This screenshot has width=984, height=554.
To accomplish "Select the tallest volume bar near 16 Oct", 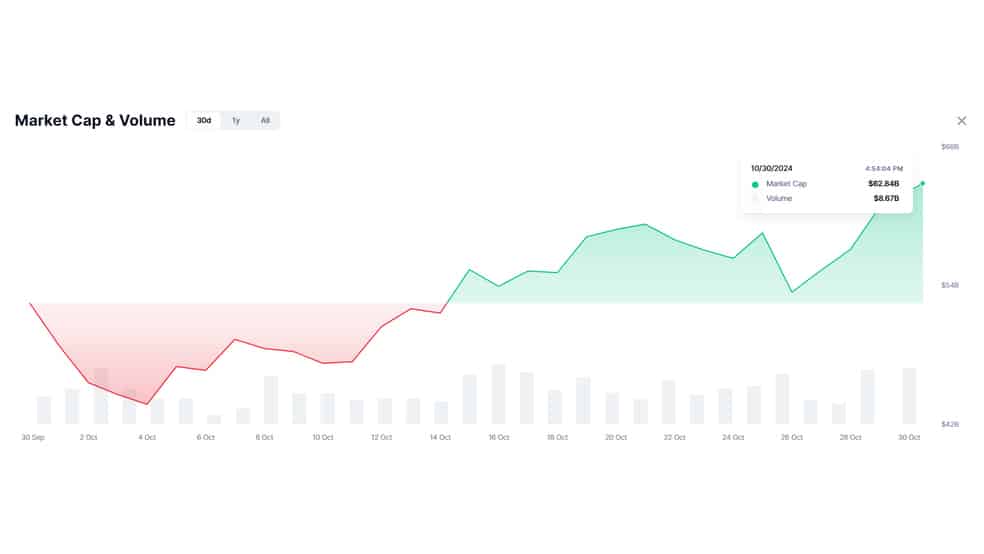I will tap(498, 394).
